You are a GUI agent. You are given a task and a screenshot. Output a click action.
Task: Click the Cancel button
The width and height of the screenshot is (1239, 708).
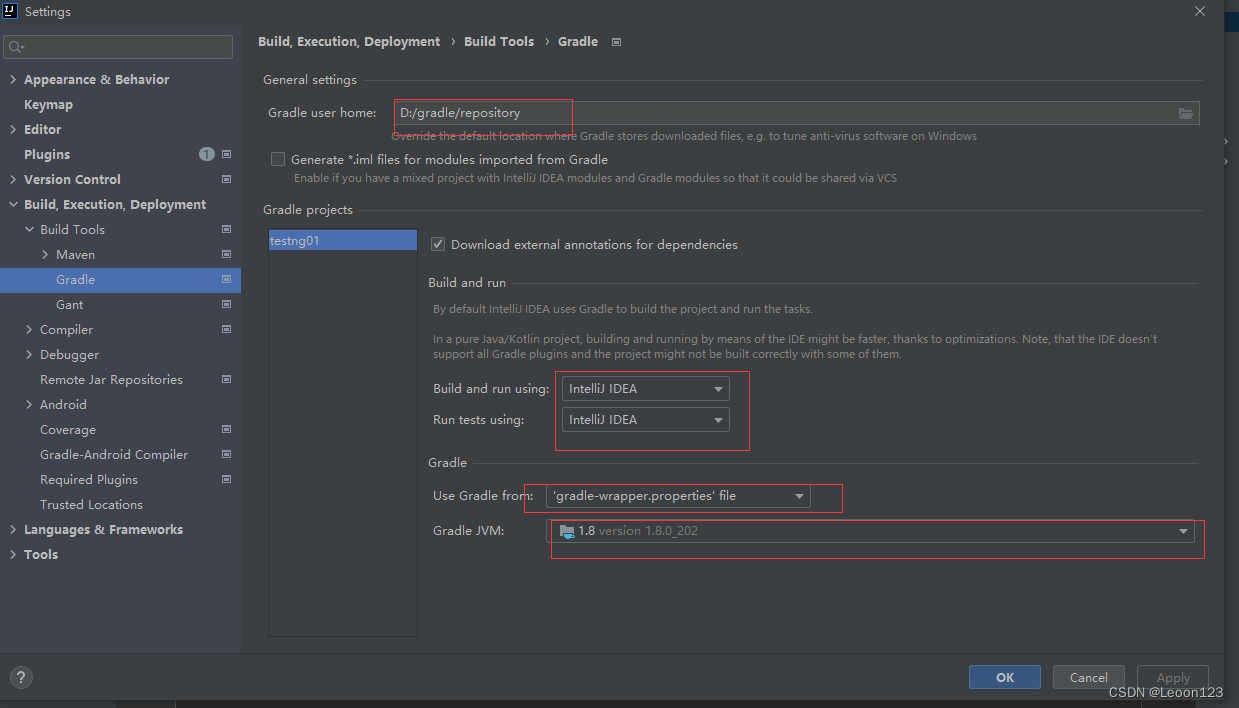click(1088, 677)
